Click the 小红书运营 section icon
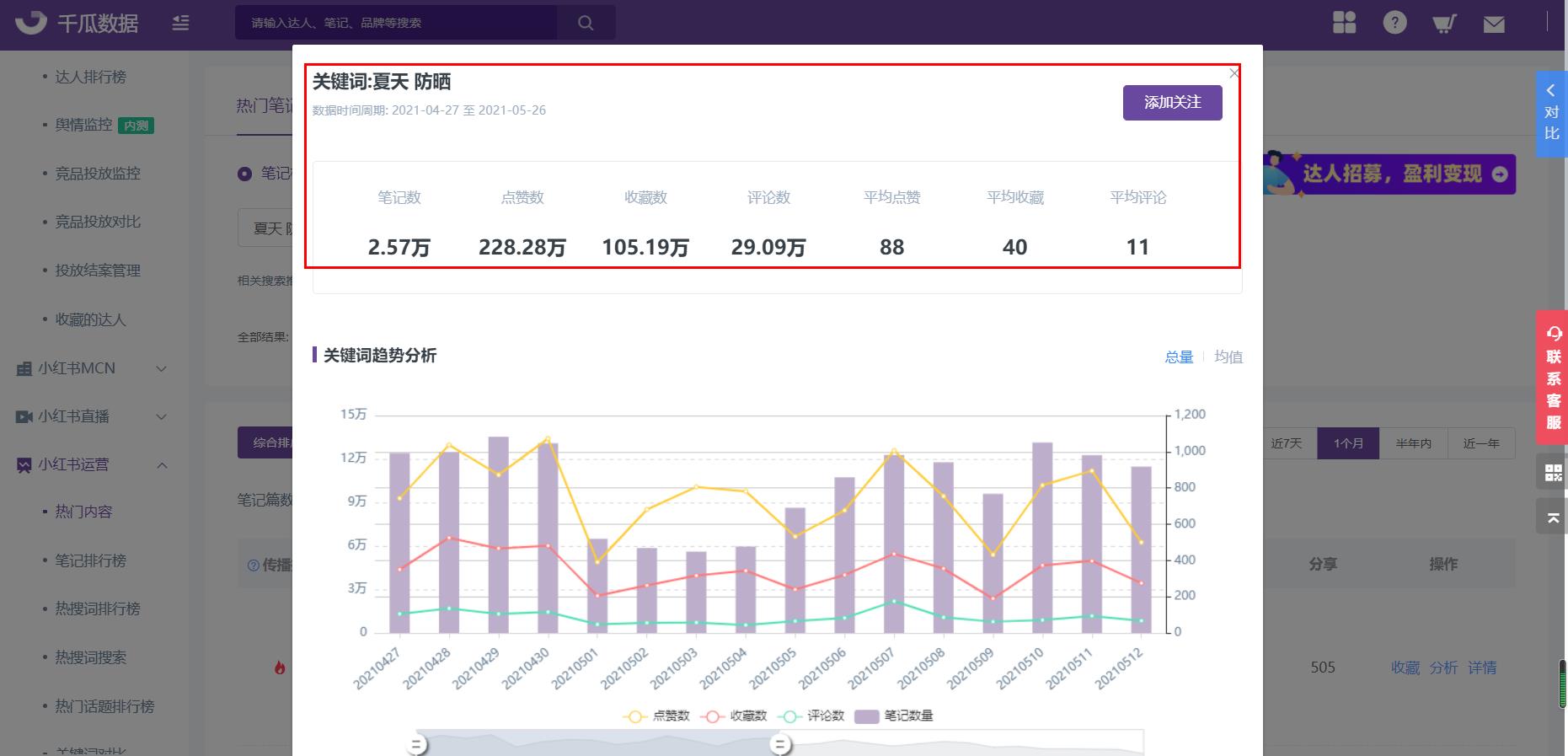The height and width of the screenshot is (756, 1568). pos(24,464)
